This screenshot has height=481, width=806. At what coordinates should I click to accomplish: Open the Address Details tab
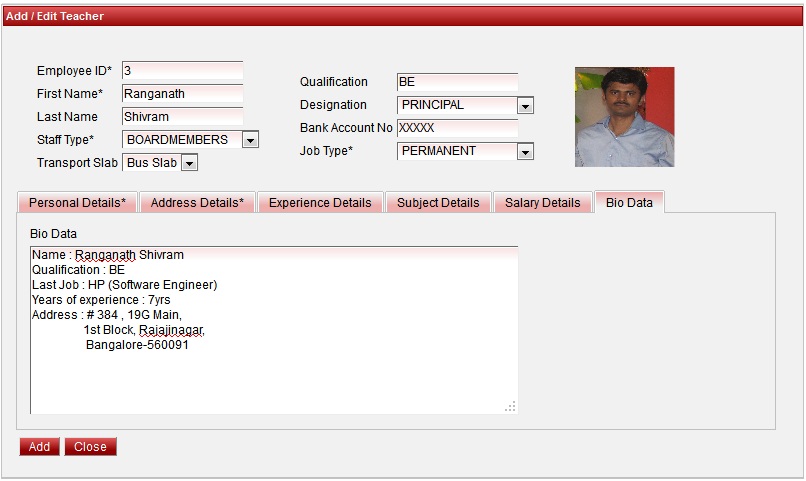tap(197, 202)
